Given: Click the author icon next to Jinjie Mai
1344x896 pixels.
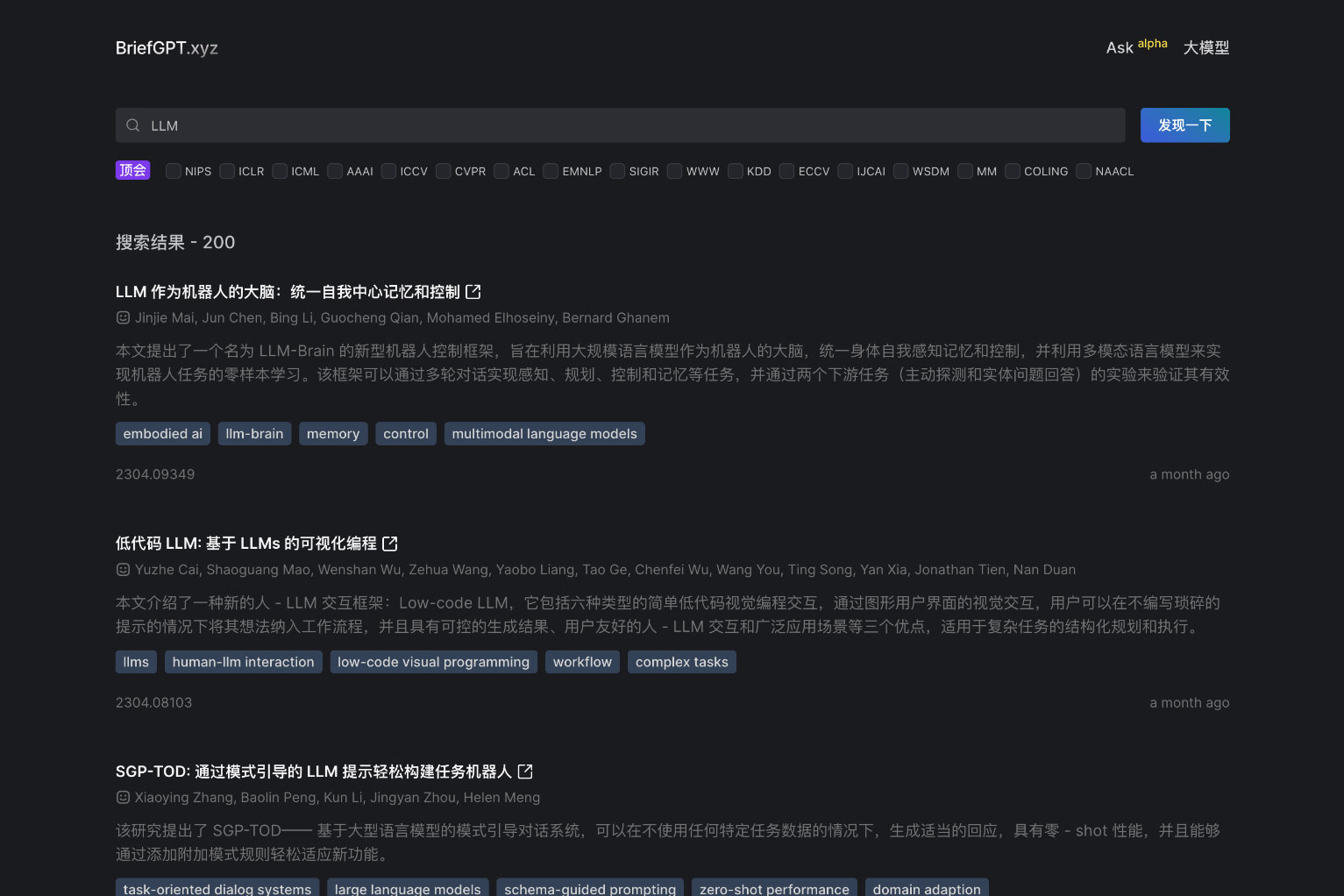Looking at the screenshot, I should pyautogui.click(x=122, y=317).
